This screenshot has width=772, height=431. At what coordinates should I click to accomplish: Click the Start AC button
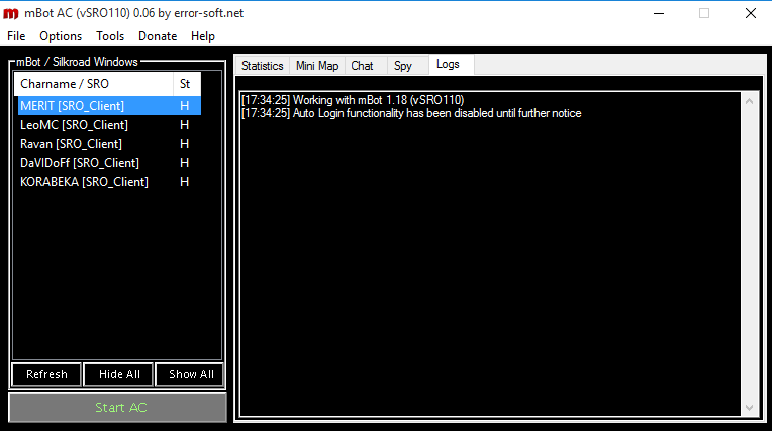click(x=118, y=407)
